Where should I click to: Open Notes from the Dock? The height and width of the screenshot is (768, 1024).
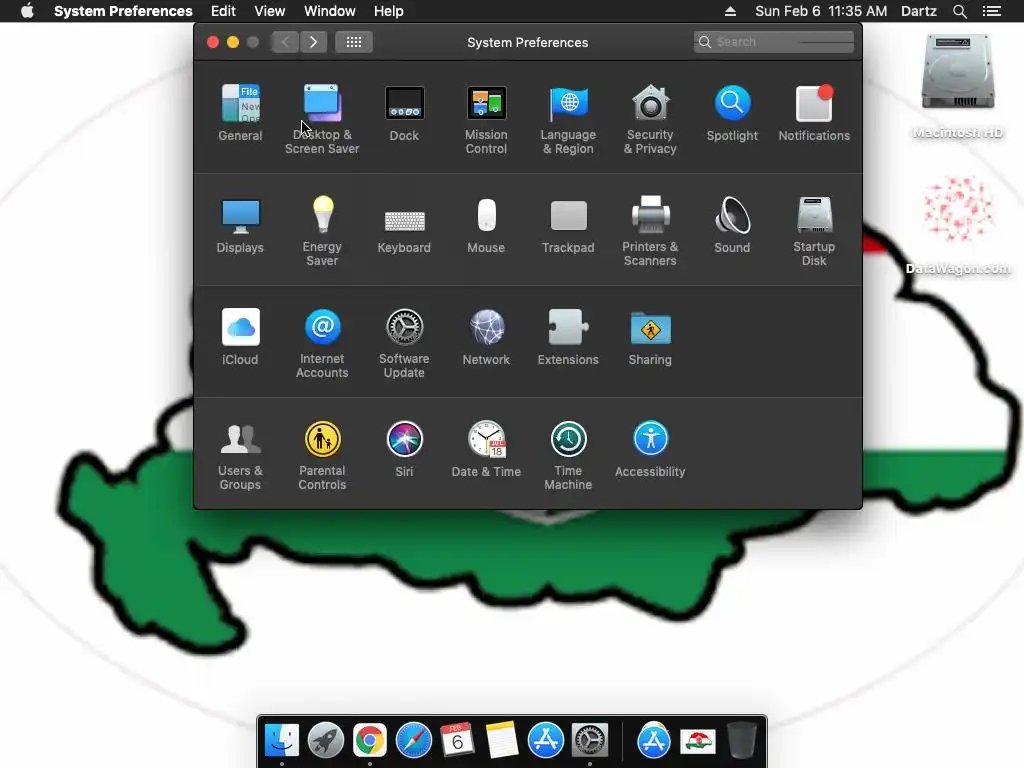point(502,741)
